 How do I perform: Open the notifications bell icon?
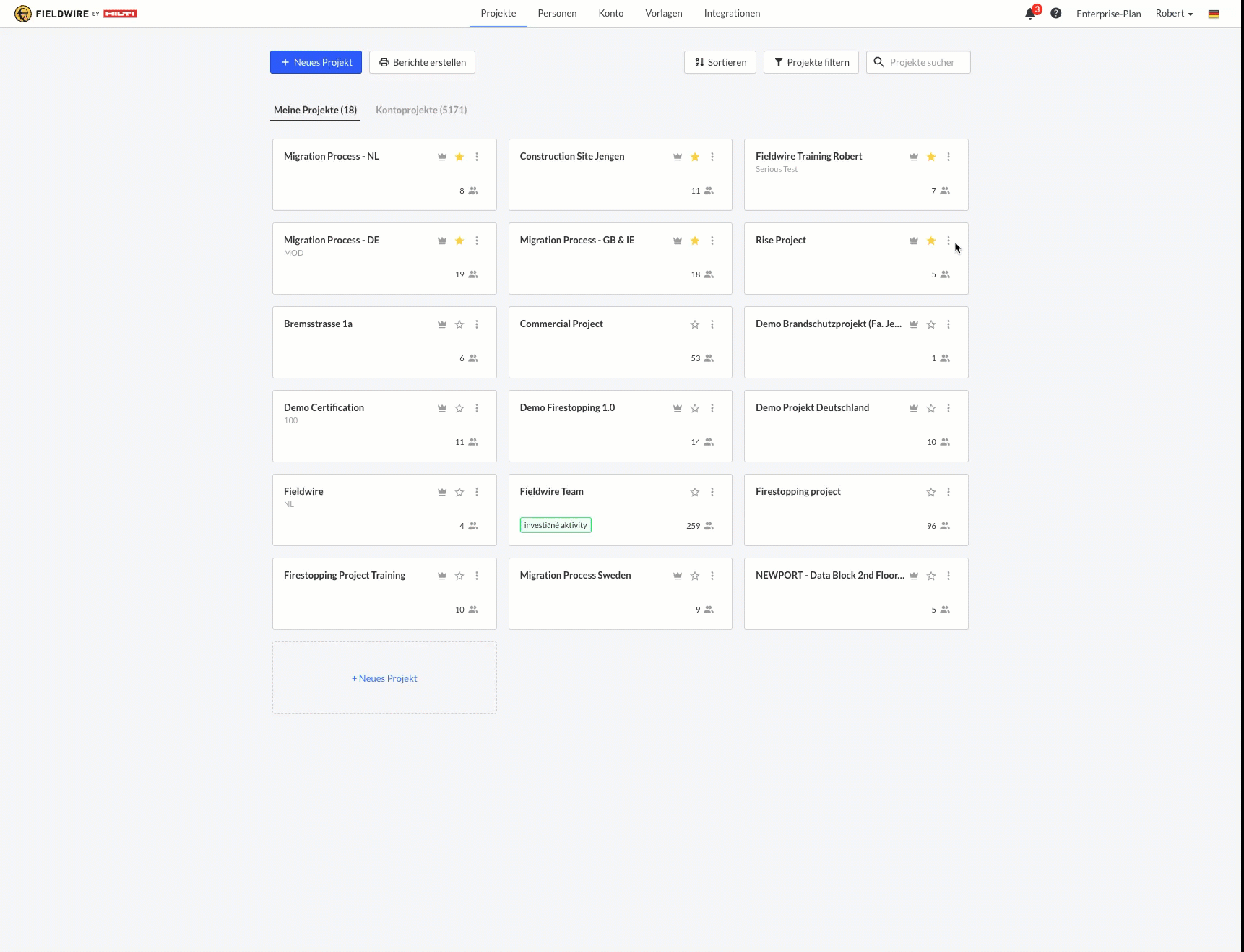(x=1030, y=14)
